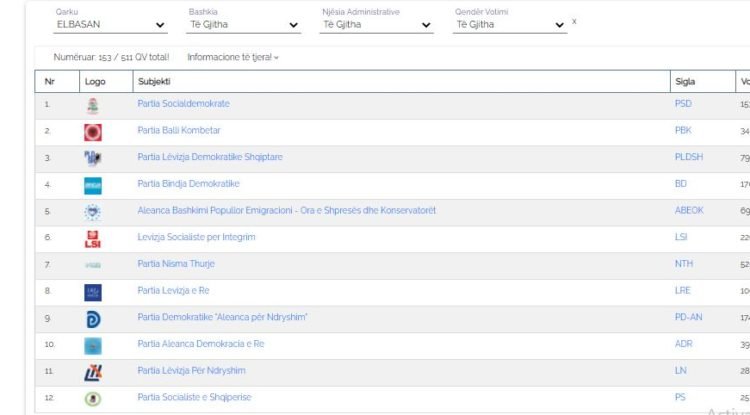Click the ABEOK sigla link
This screenshot has width=750, height=415.
[689, 211]
